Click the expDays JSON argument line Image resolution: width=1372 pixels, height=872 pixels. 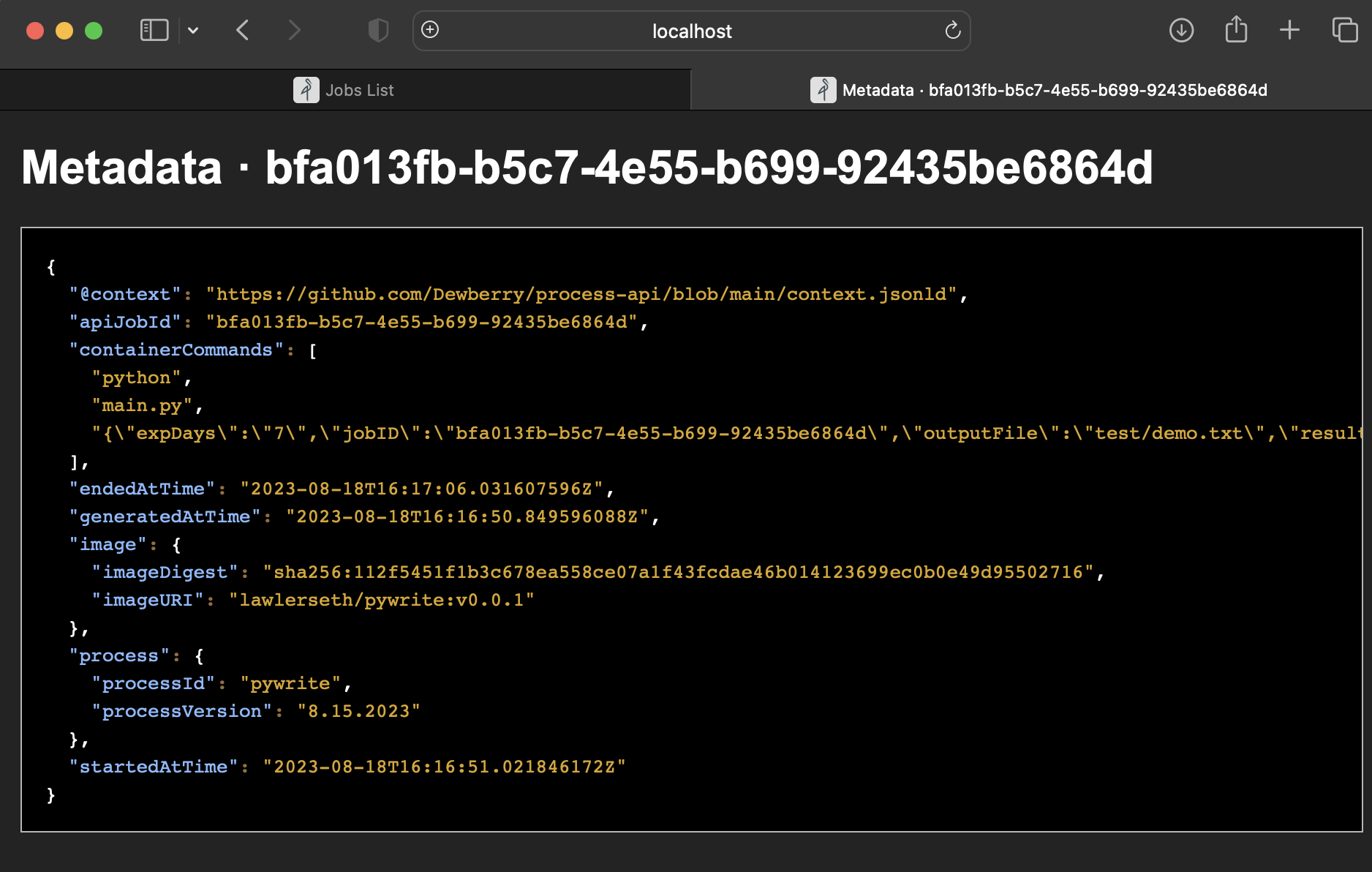[x=726, y=433]
